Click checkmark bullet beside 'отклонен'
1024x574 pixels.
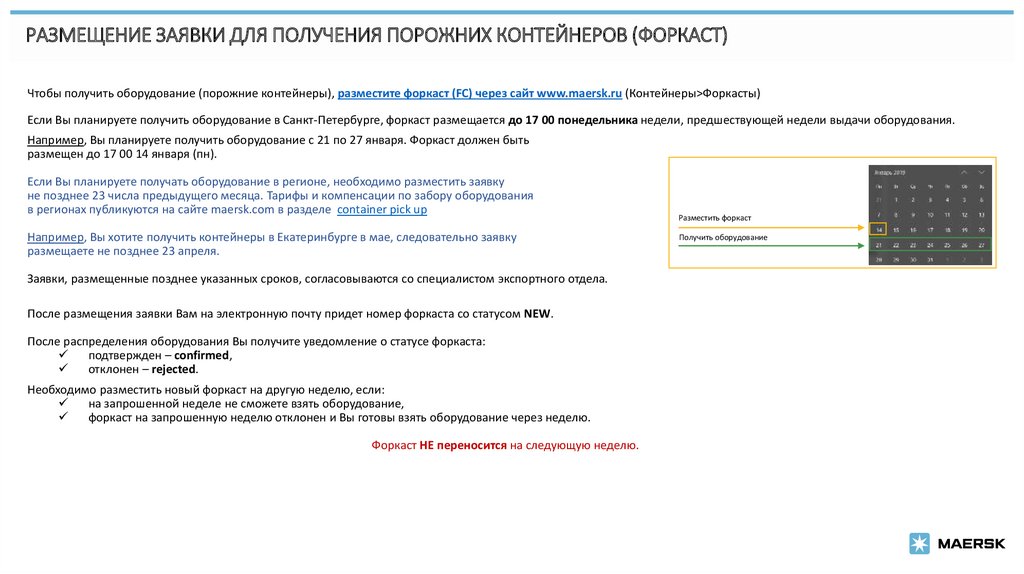(x=63, y=368)
